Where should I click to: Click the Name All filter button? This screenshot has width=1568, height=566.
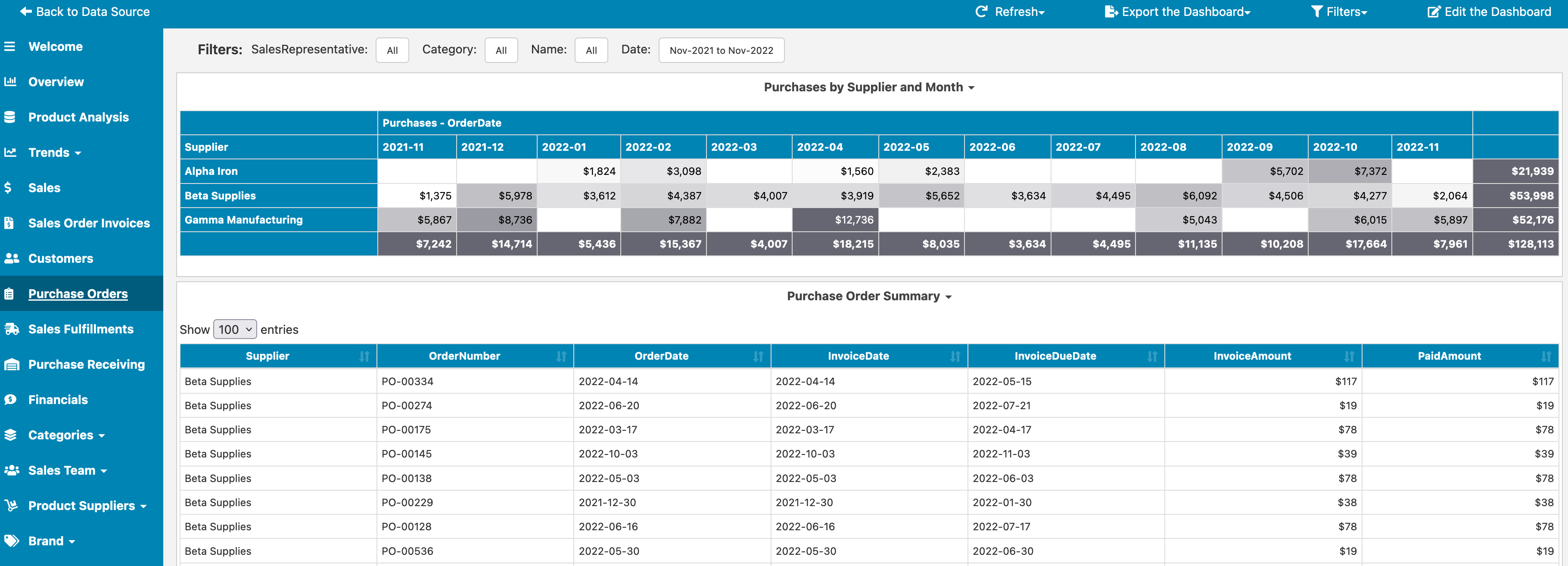point(591,50)
